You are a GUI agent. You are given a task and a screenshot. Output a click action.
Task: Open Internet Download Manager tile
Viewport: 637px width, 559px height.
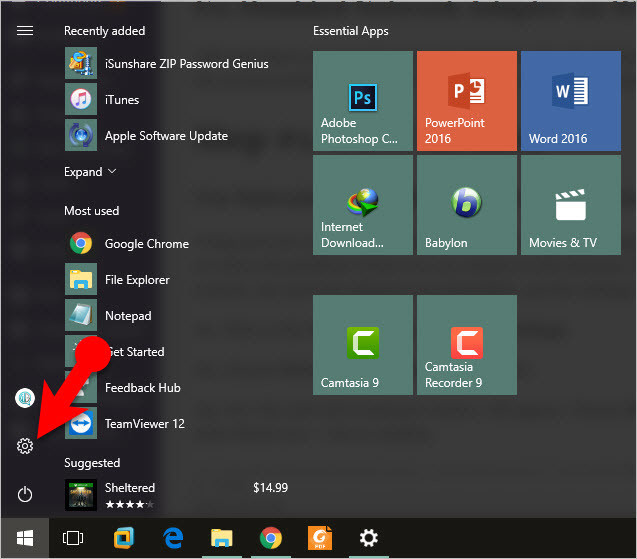pos(363,205)
